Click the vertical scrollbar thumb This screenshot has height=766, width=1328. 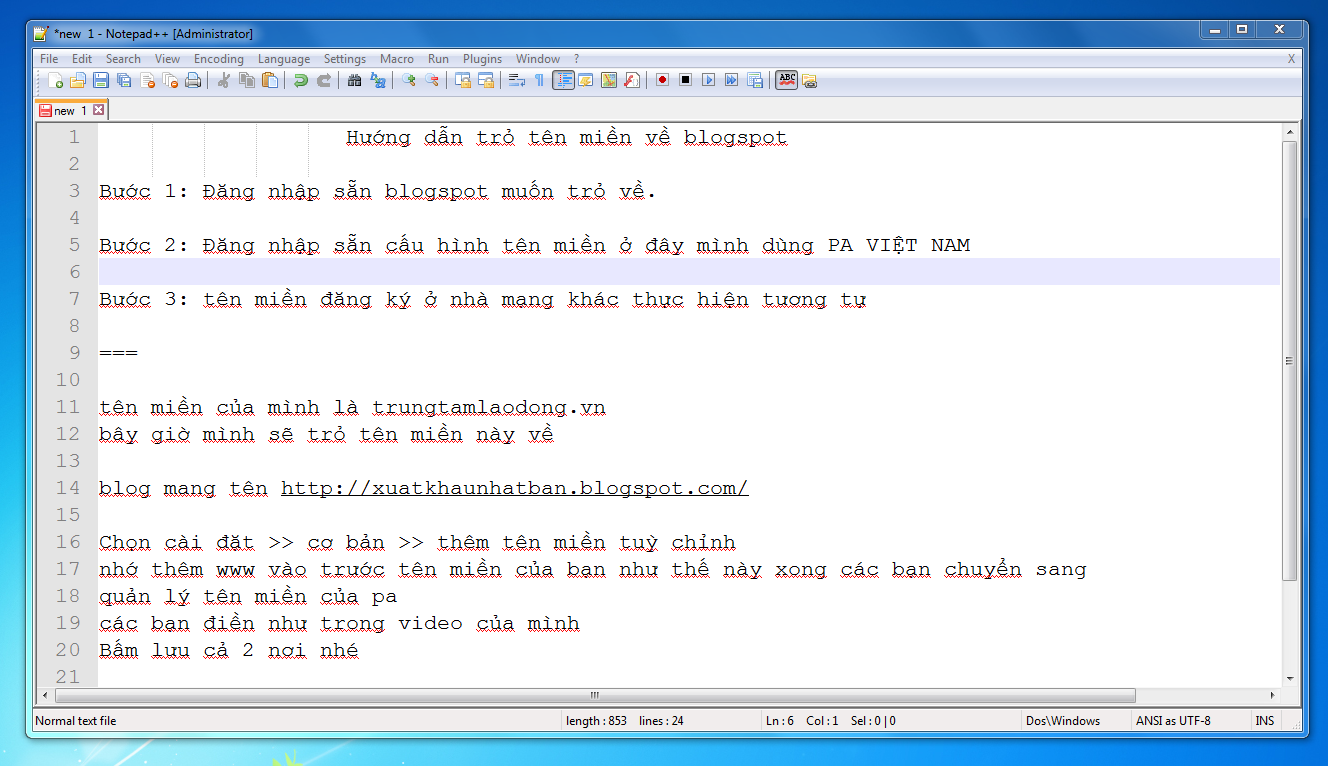1289,361
